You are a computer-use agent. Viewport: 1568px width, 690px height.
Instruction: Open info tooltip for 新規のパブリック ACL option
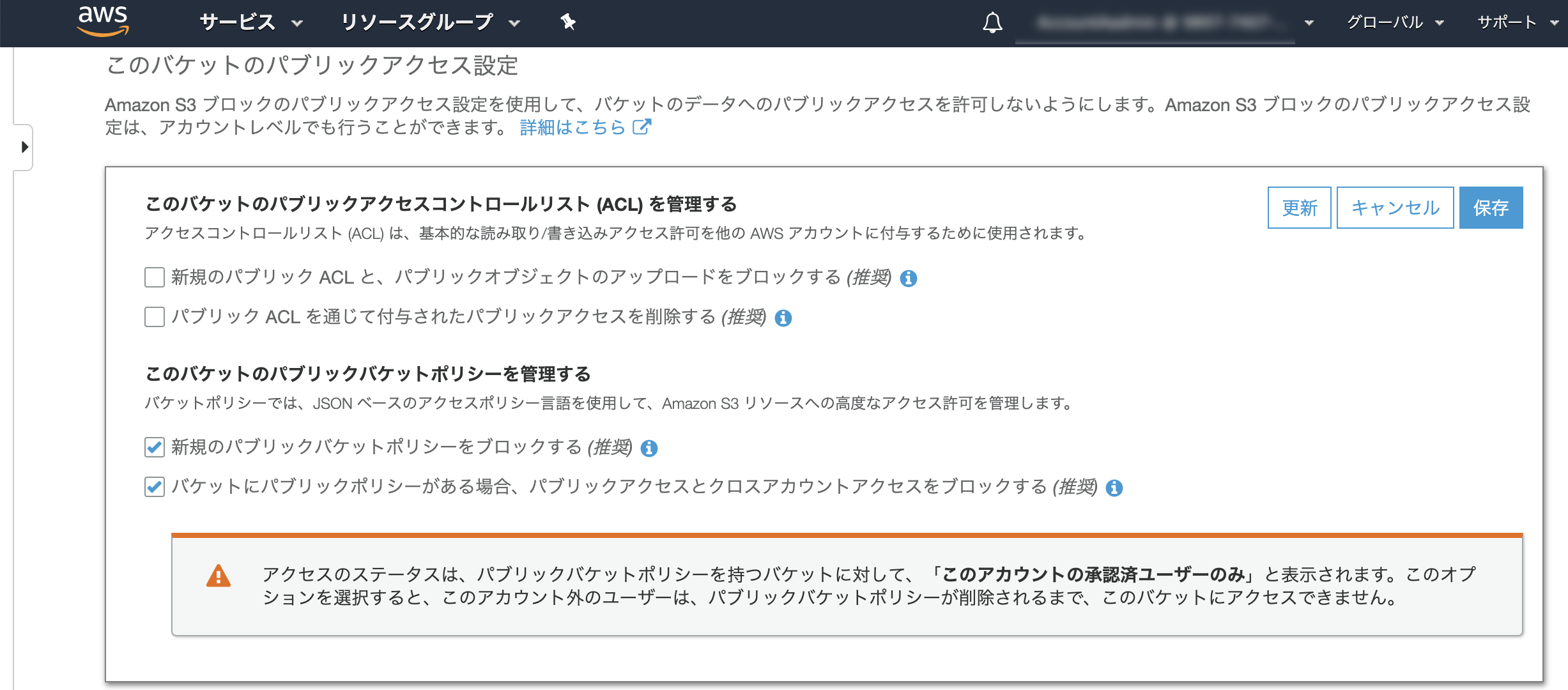click(x=910, y=279)
